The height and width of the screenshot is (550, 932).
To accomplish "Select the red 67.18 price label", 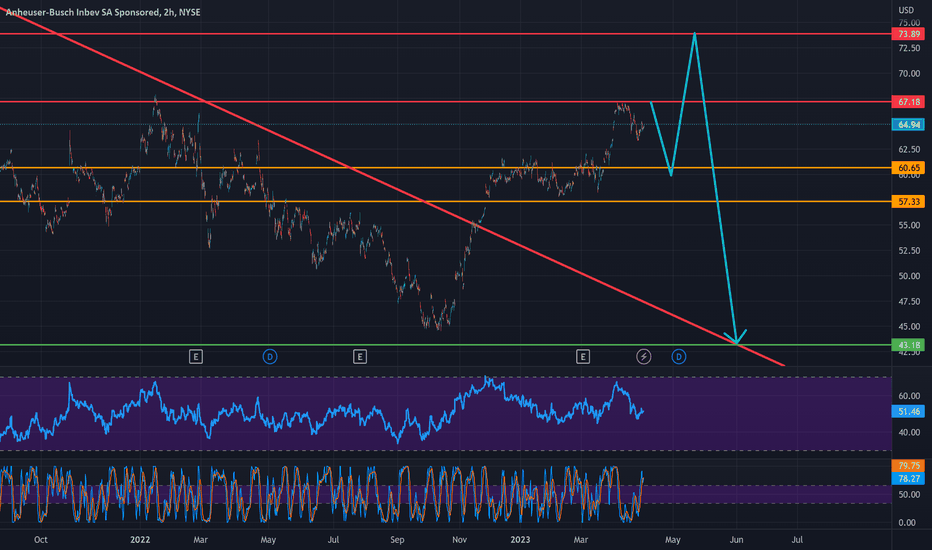I will click(908, 102).
